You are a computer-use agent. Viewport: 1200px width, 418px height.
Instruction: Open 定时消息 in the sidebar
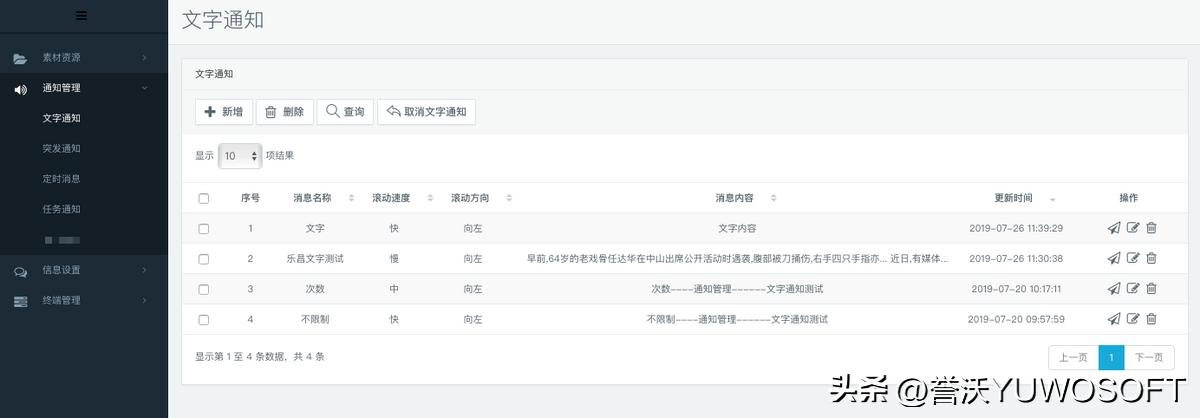pyautogui.click(x=61, y=179)
